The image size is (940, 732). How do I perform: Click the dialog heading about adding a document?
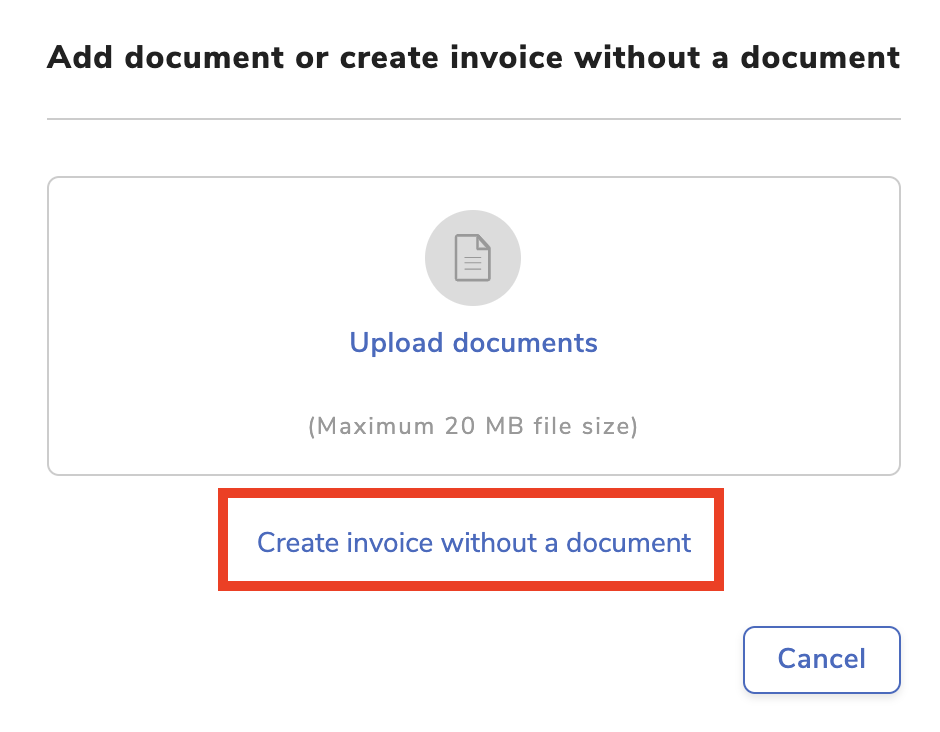click(x=474, y=58)
